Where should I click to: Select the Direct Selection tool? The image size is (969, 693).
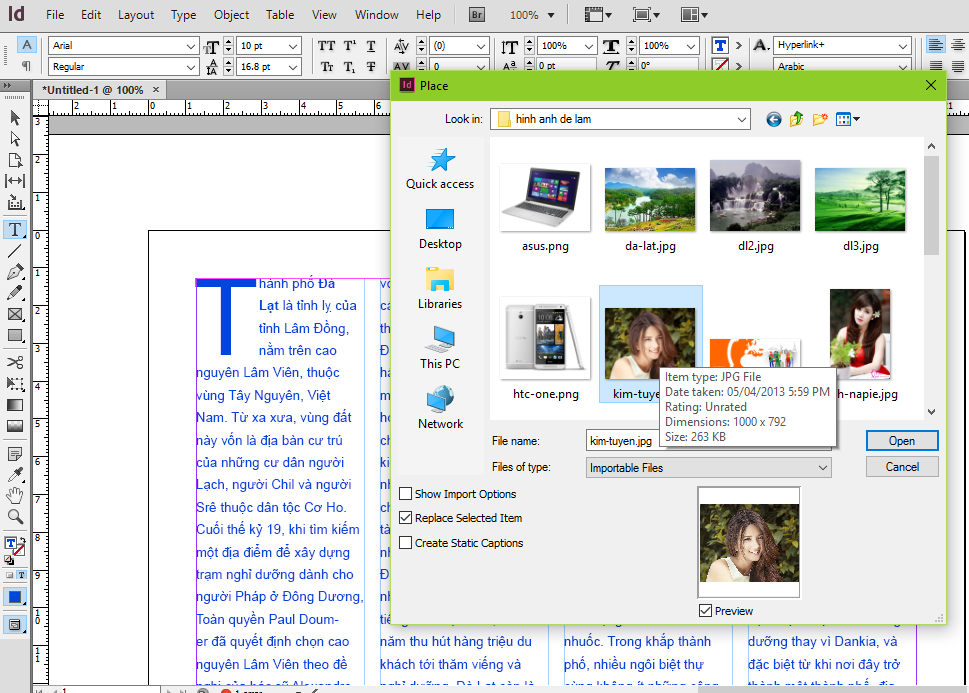15,138
